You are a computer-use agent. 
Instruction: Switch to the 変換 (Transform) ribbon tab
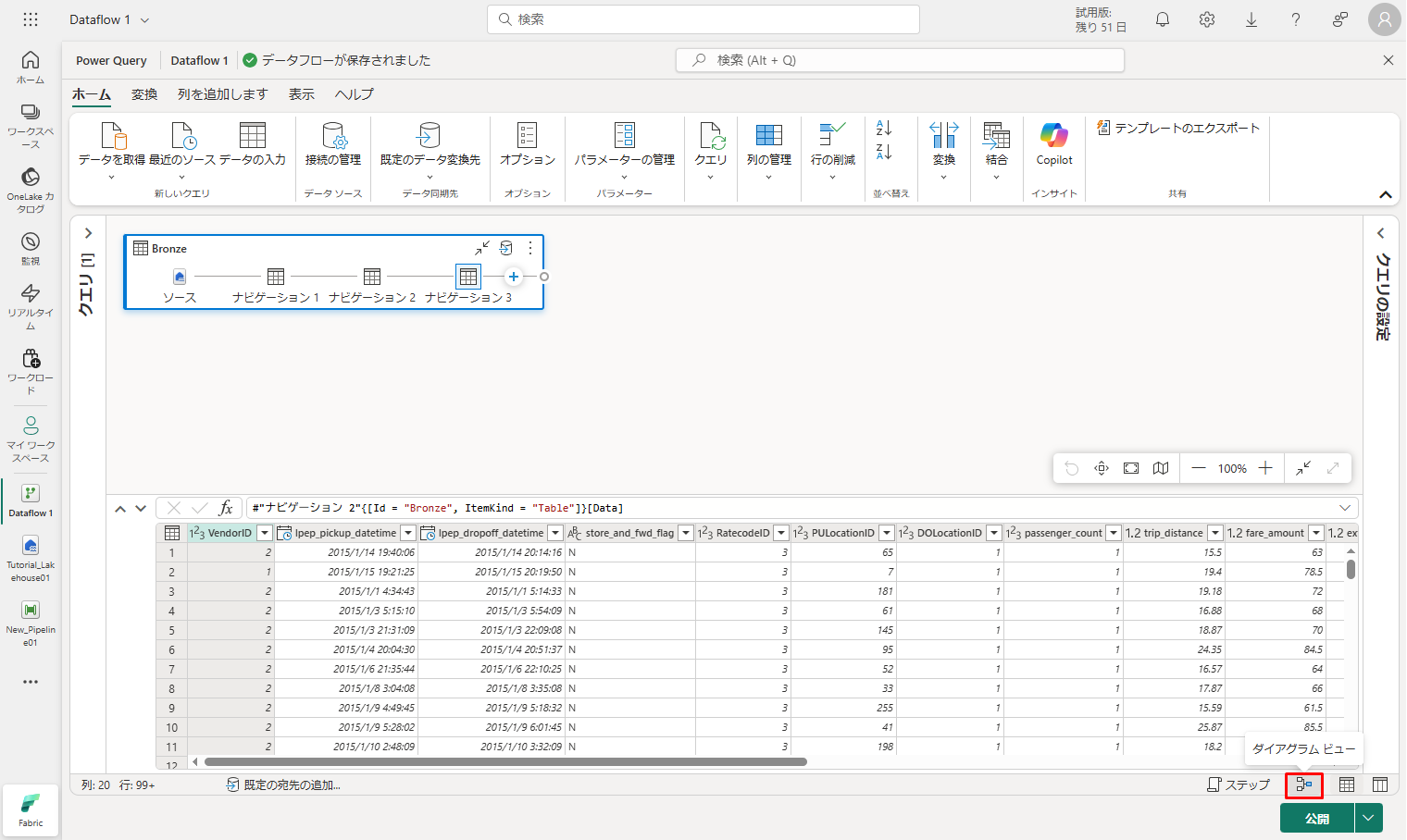[x=144, y=94]
